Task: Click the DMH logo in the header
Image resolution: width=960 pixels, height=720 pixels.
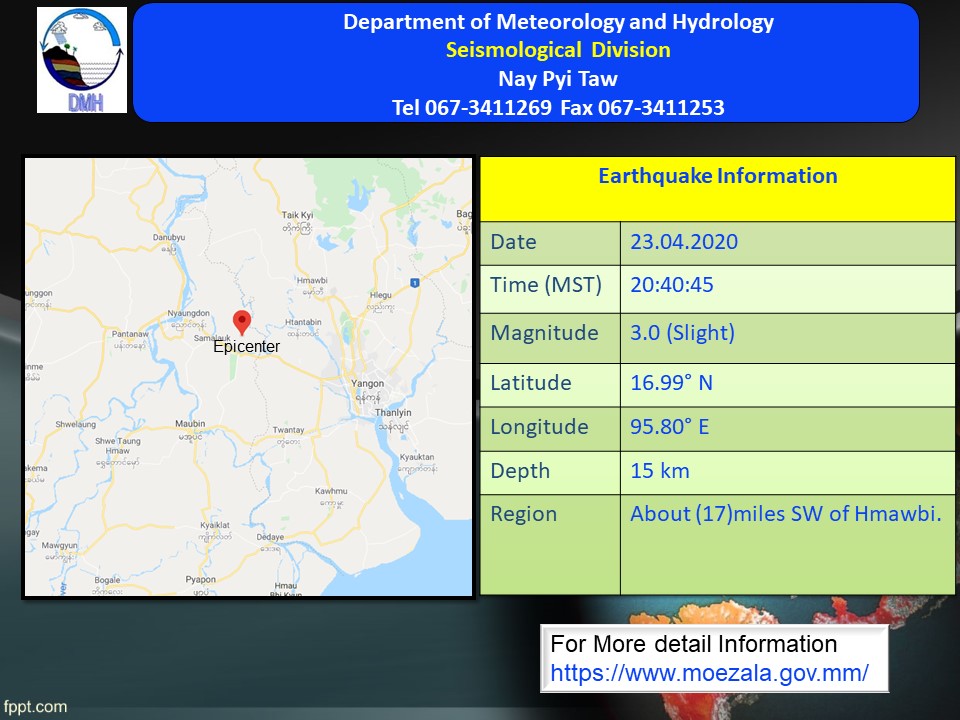Action: 82,60
